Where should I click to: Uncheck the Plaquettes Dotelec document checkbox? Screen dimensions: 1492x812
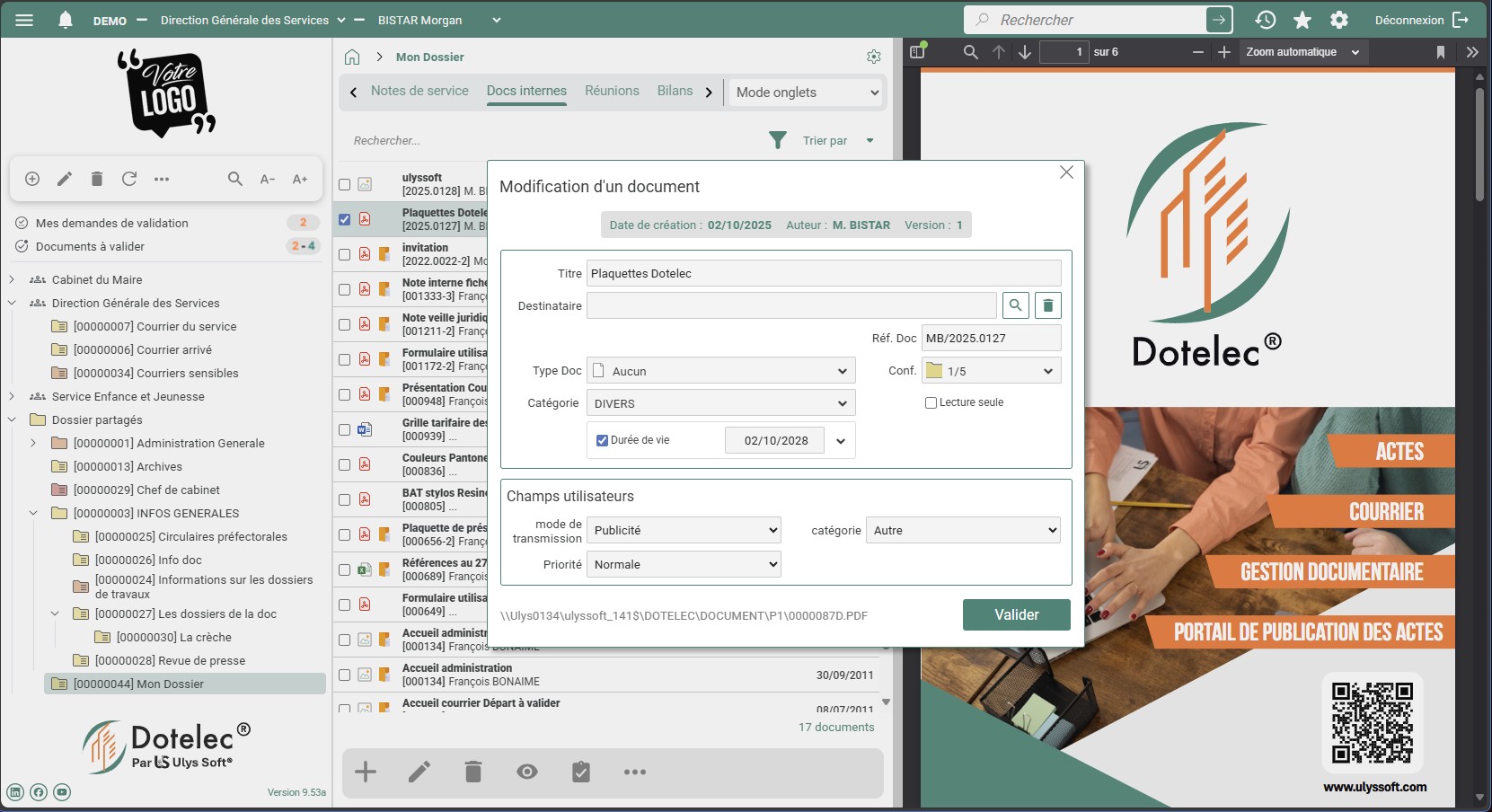[344, 219]
